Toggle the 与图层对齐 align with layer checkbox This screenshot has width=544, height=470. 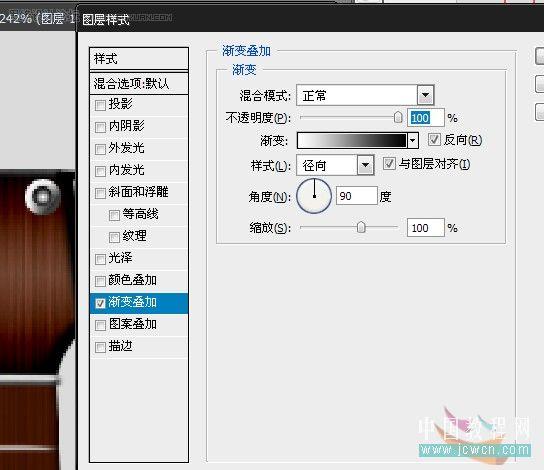(389, 163)
